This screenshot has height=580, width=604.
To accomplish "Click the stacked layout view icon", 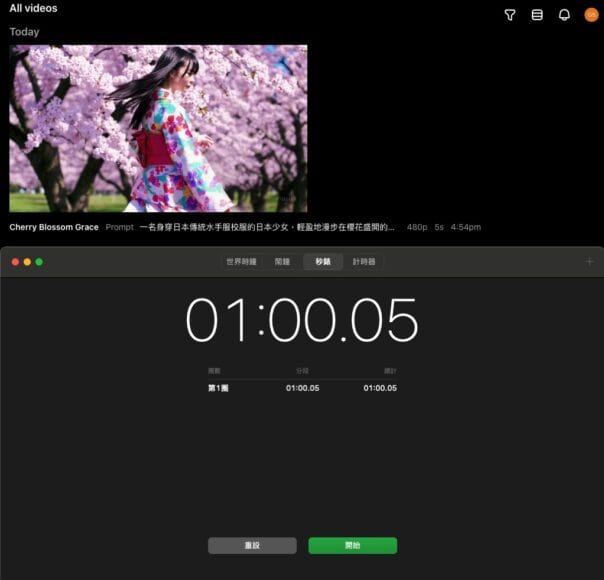I will 537,15.
